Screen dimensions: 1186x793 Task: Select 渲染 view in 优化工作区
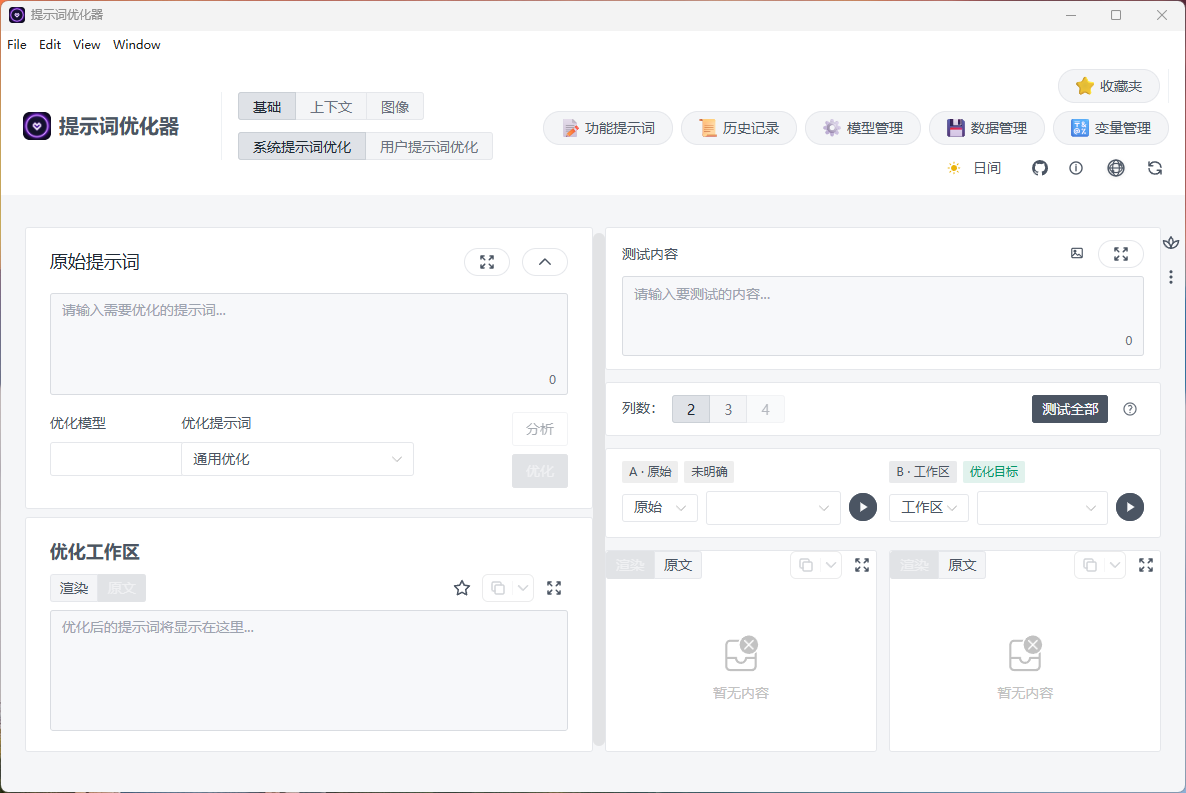point(74,588)
